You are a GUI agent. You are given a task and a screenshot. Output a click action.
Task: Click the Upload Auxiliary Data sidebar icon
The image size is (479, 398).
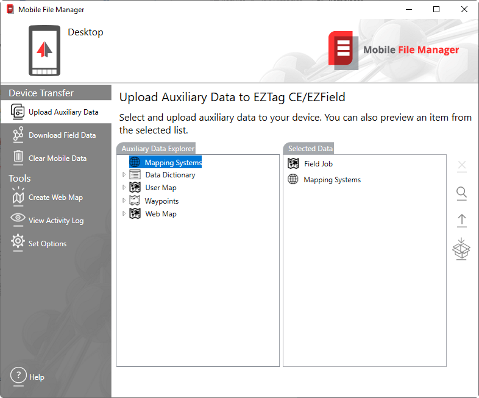[x=17, y=112]
